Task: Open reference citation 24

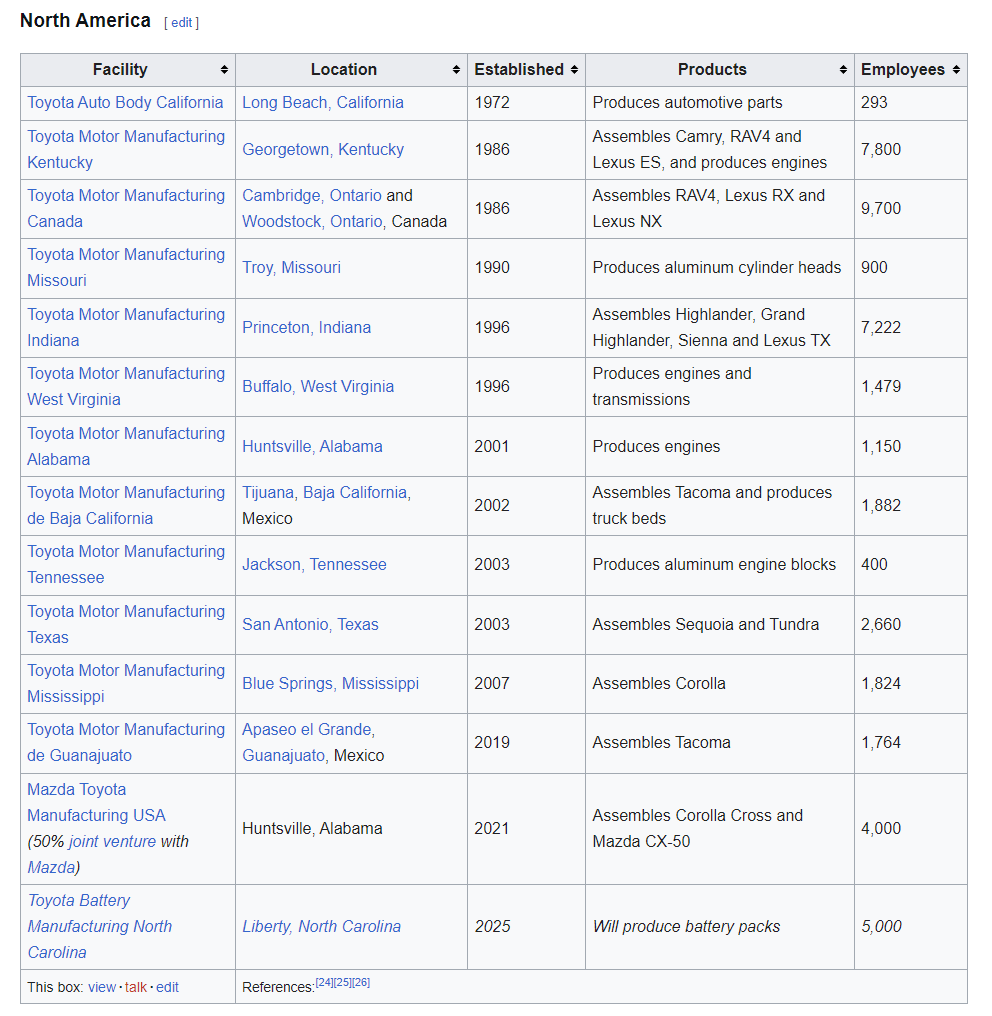Action: (x=324, y=982)
